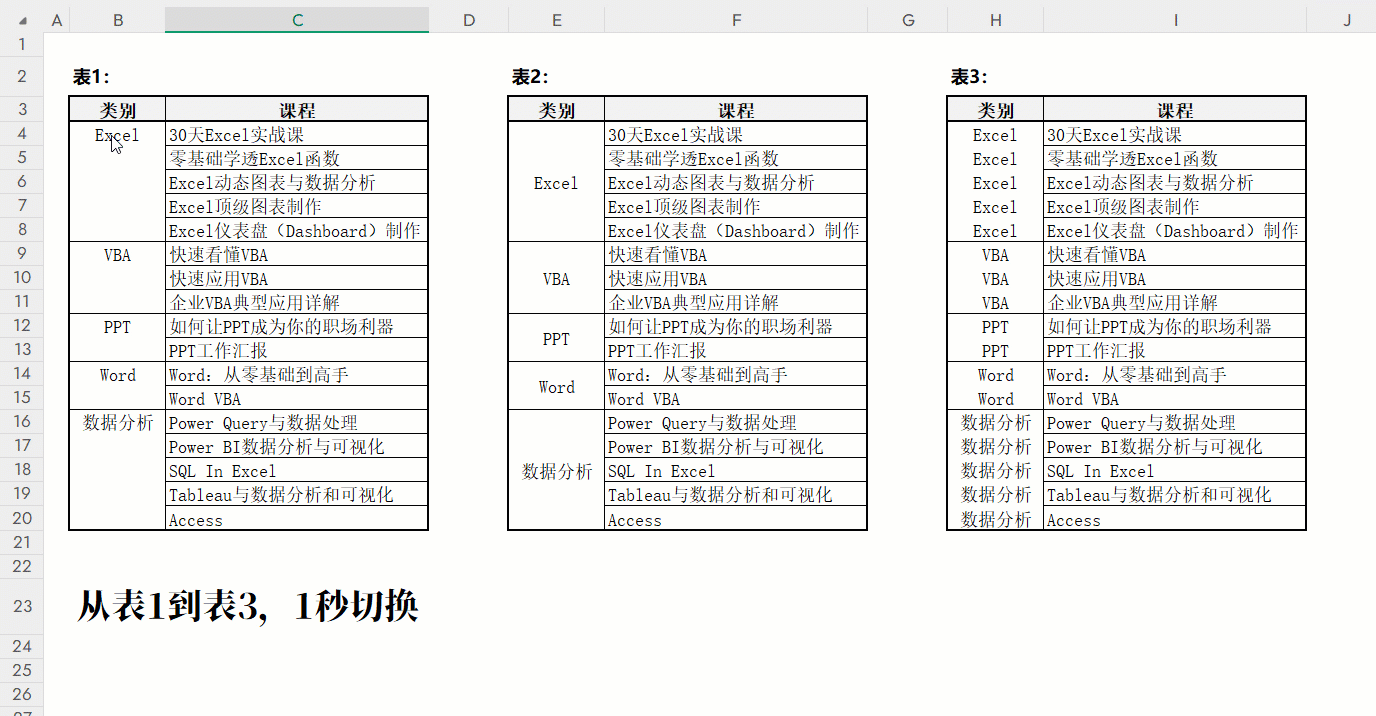This screenshot has width=1376, height=716.
Task: Select row 3 header
Action: pos(22,109)
